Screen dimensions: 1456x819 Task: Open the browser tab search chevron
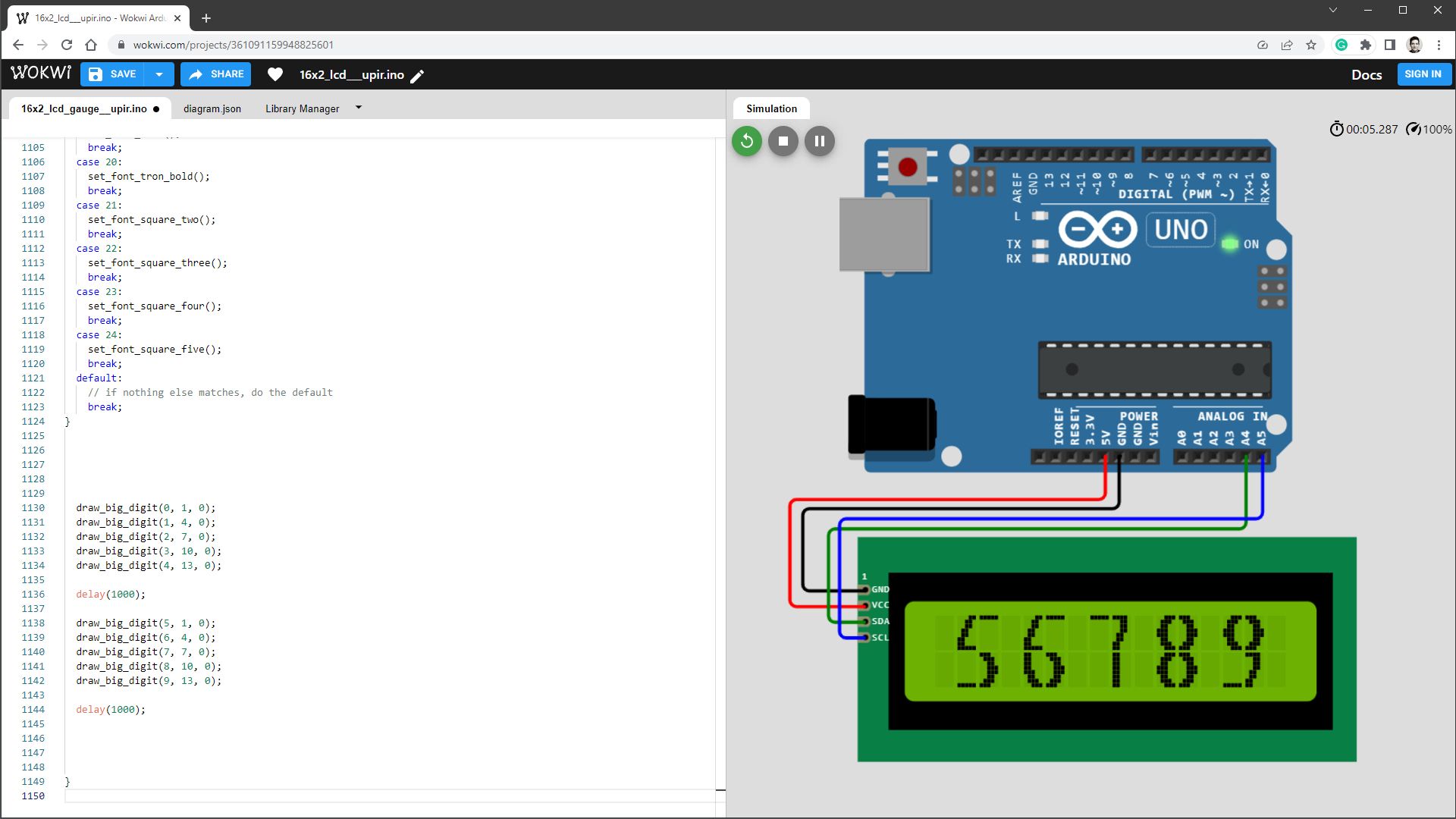[x=1332, y=10]
